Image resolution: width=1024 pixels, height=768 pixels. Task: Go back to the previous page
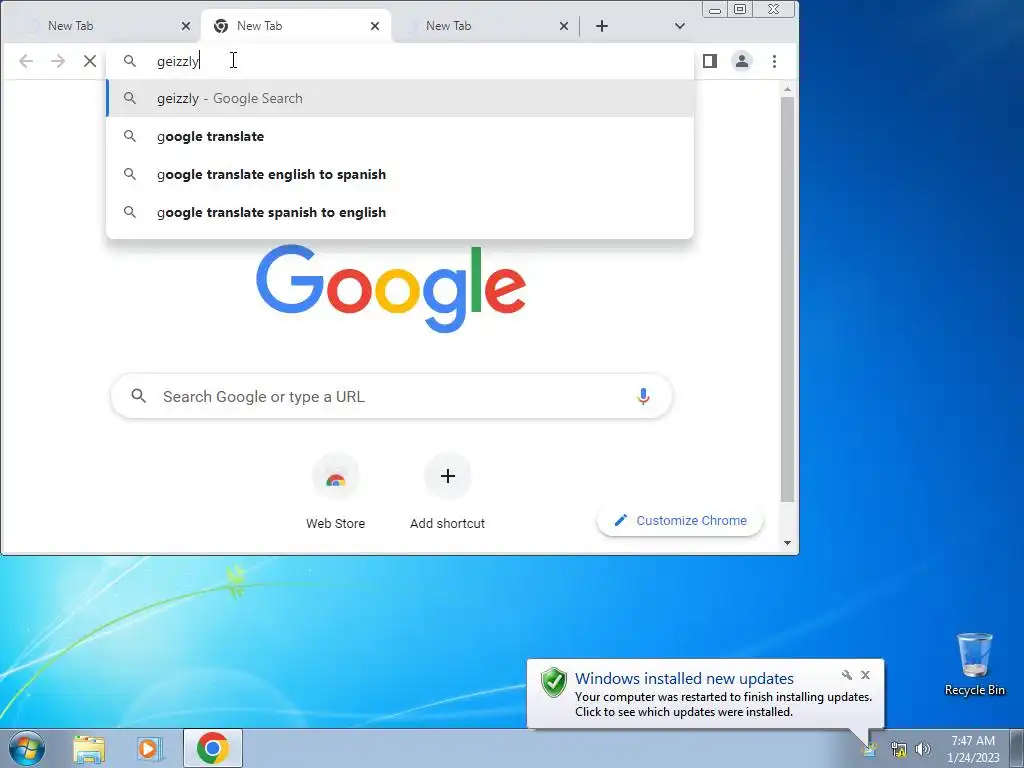click(x=26, y=61)
